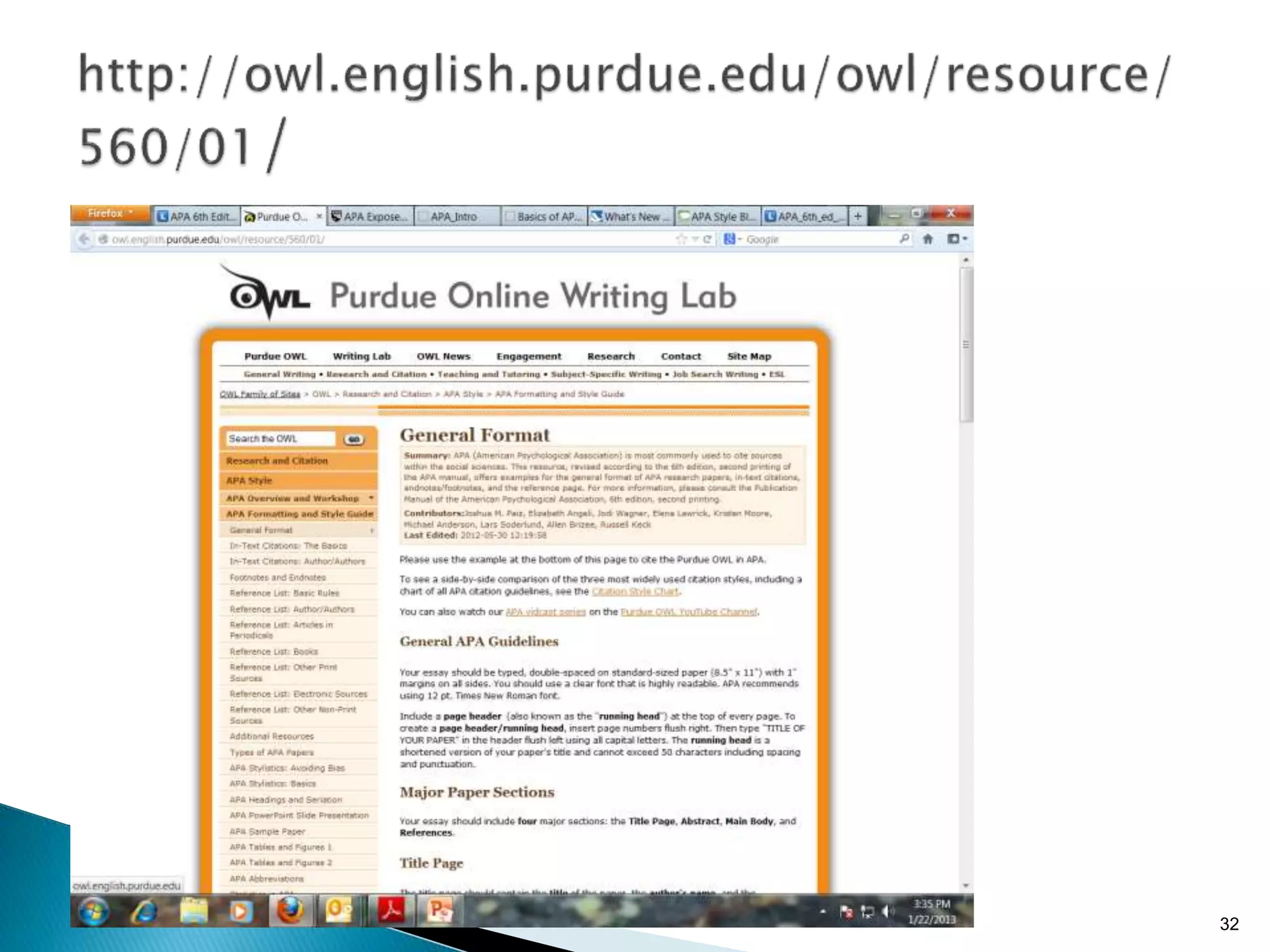This screenshot has height=952, width=1270.
Task: Follow the Citation Style Chart link
Action: [635, 591]
